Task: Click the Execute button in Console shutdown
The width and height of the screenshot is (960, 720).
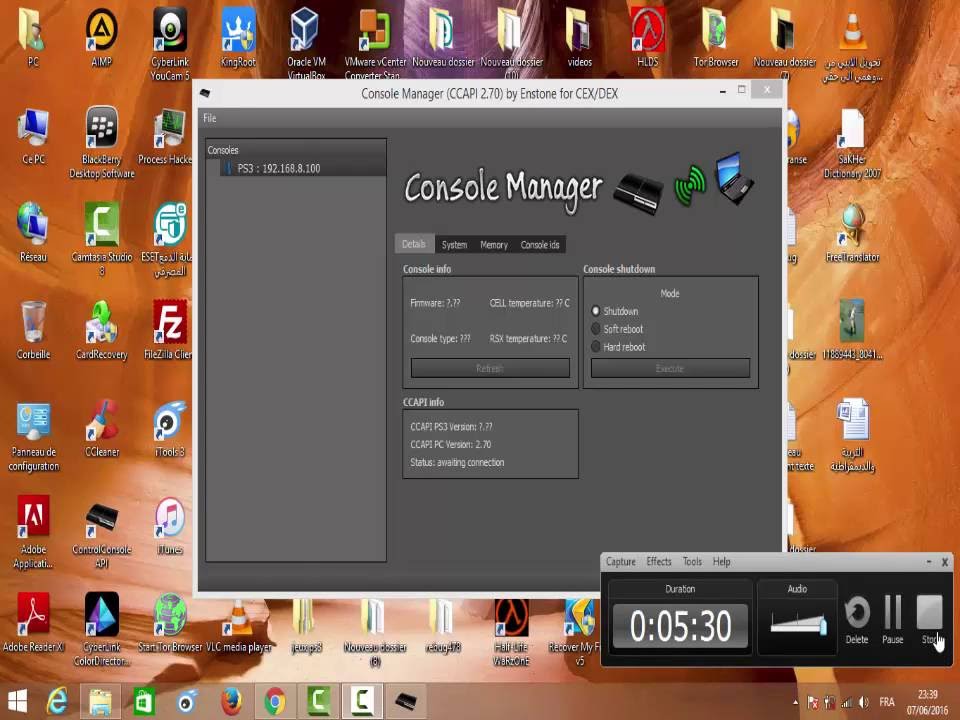Action: (x=670, y=368)
